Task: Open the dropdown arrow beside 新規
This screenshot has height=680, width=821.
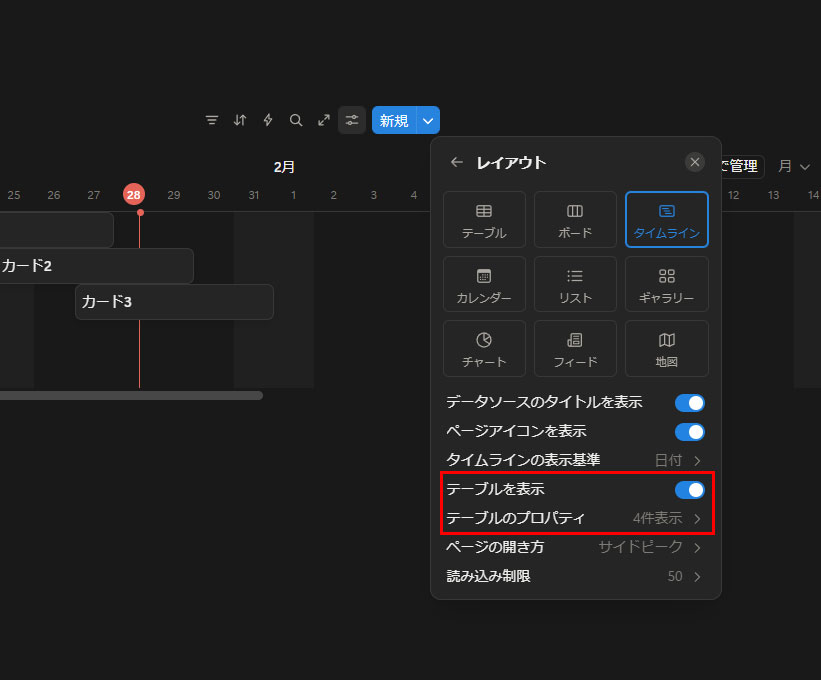Action: (428, 121)
